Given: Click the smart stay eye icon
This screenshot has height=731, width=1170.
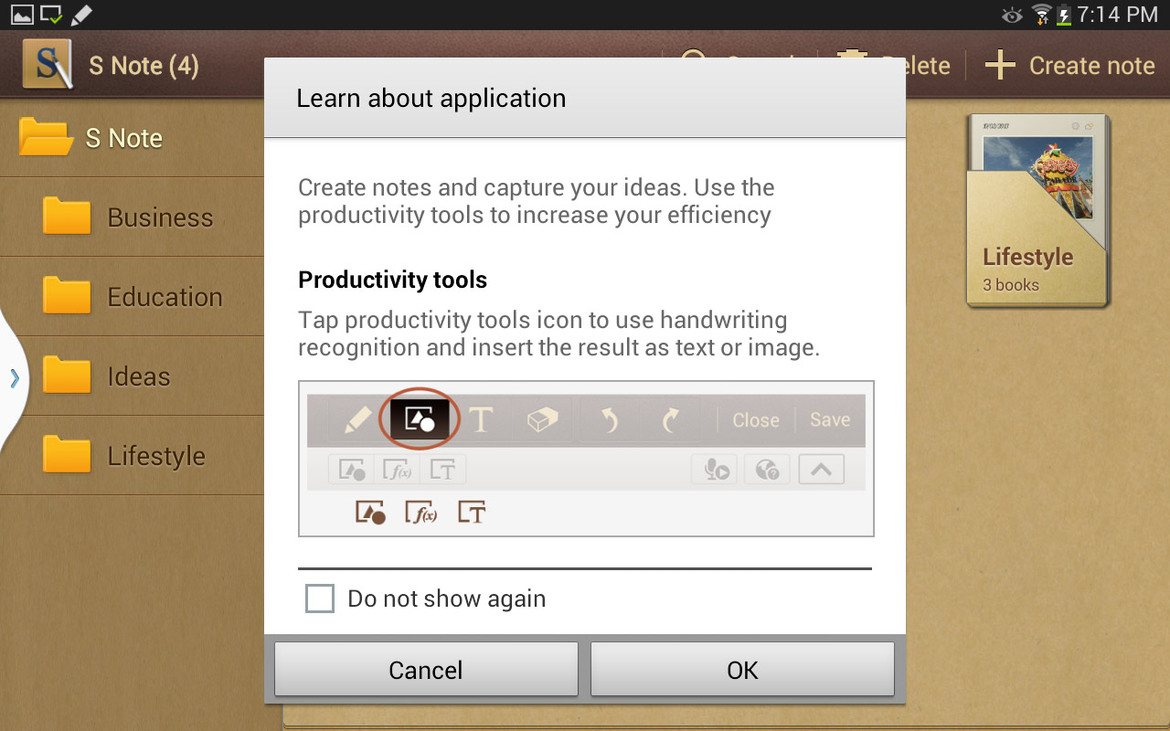Looking at the screenshot, I should (x=1012, y=14).
